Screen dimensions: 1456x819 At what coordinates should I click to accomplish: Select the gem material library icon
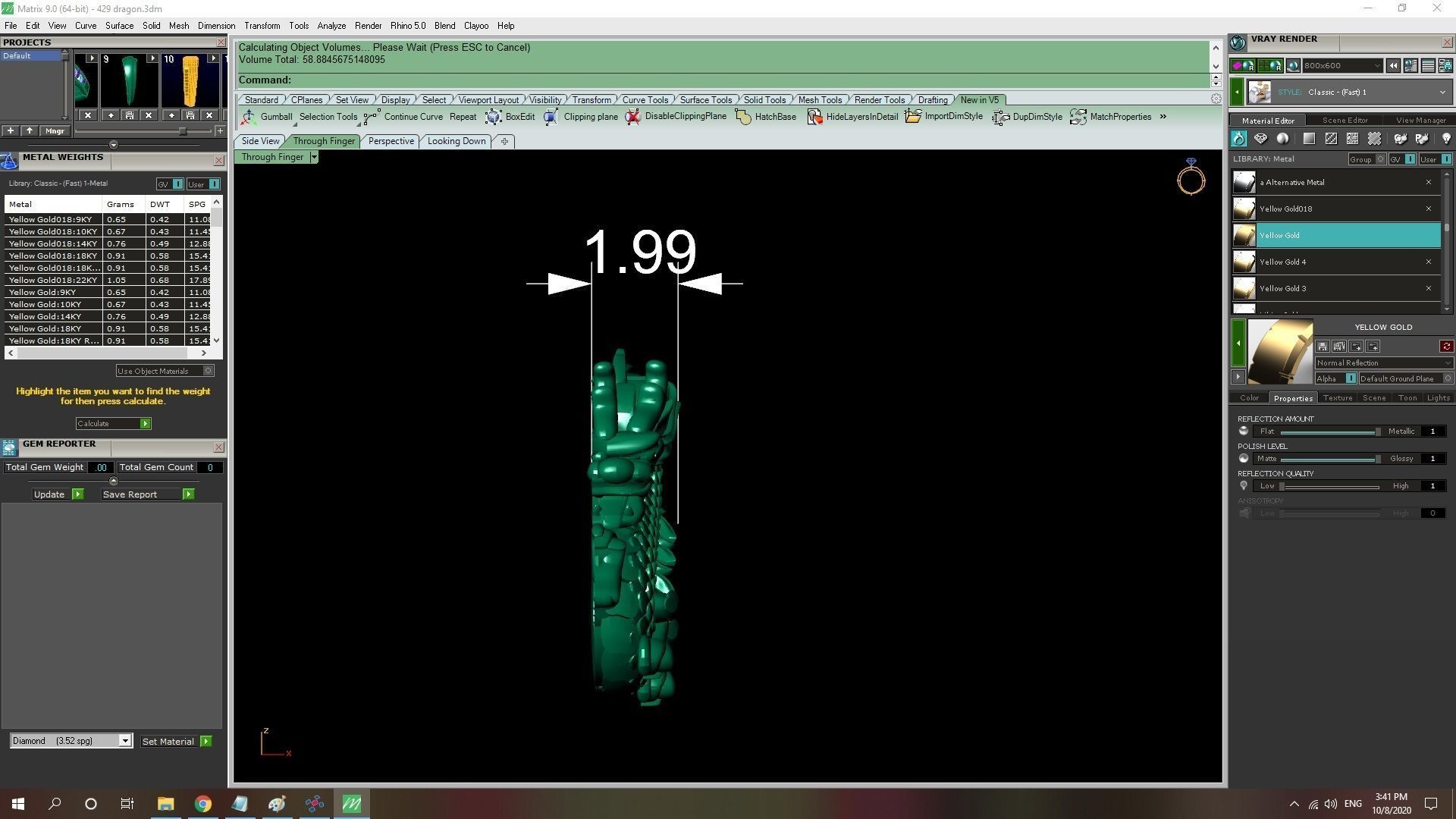click(1260, 139)
